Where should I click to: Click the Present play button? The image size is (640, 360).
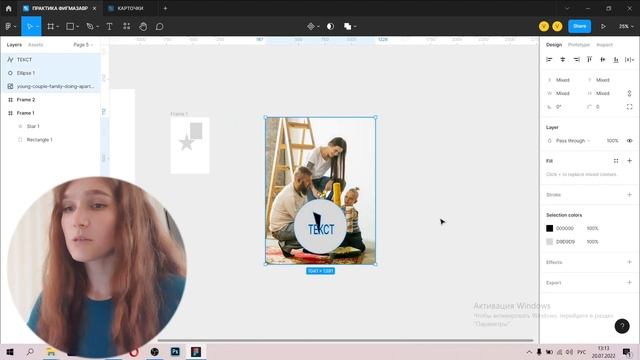pyautogui.click(x=603, y=27)
